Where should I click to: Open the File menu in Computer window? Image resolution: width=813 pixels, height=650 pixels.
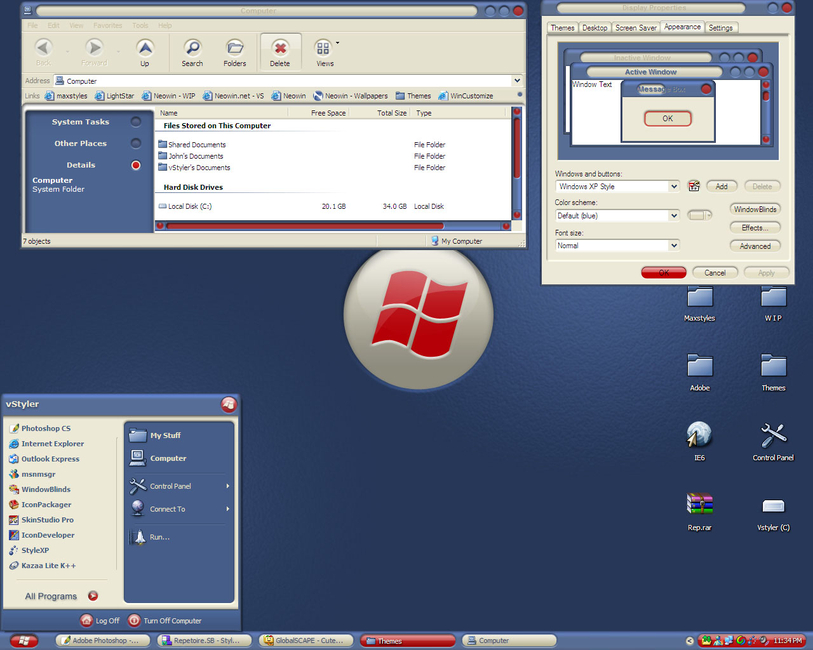pyautogui.click(x=33, y=25)
